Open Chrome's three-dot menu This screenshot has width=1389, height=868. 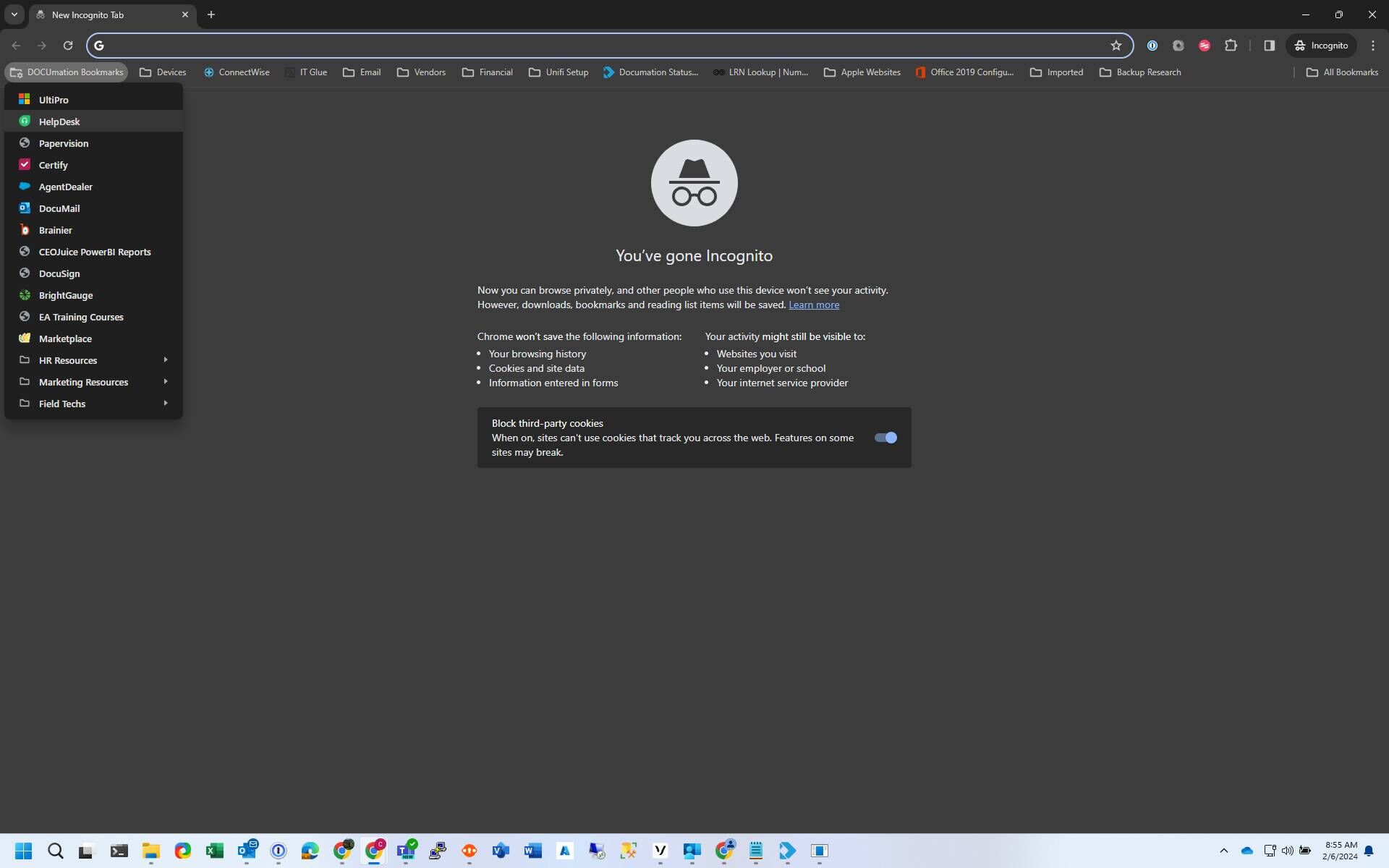tap(1373, 46)
